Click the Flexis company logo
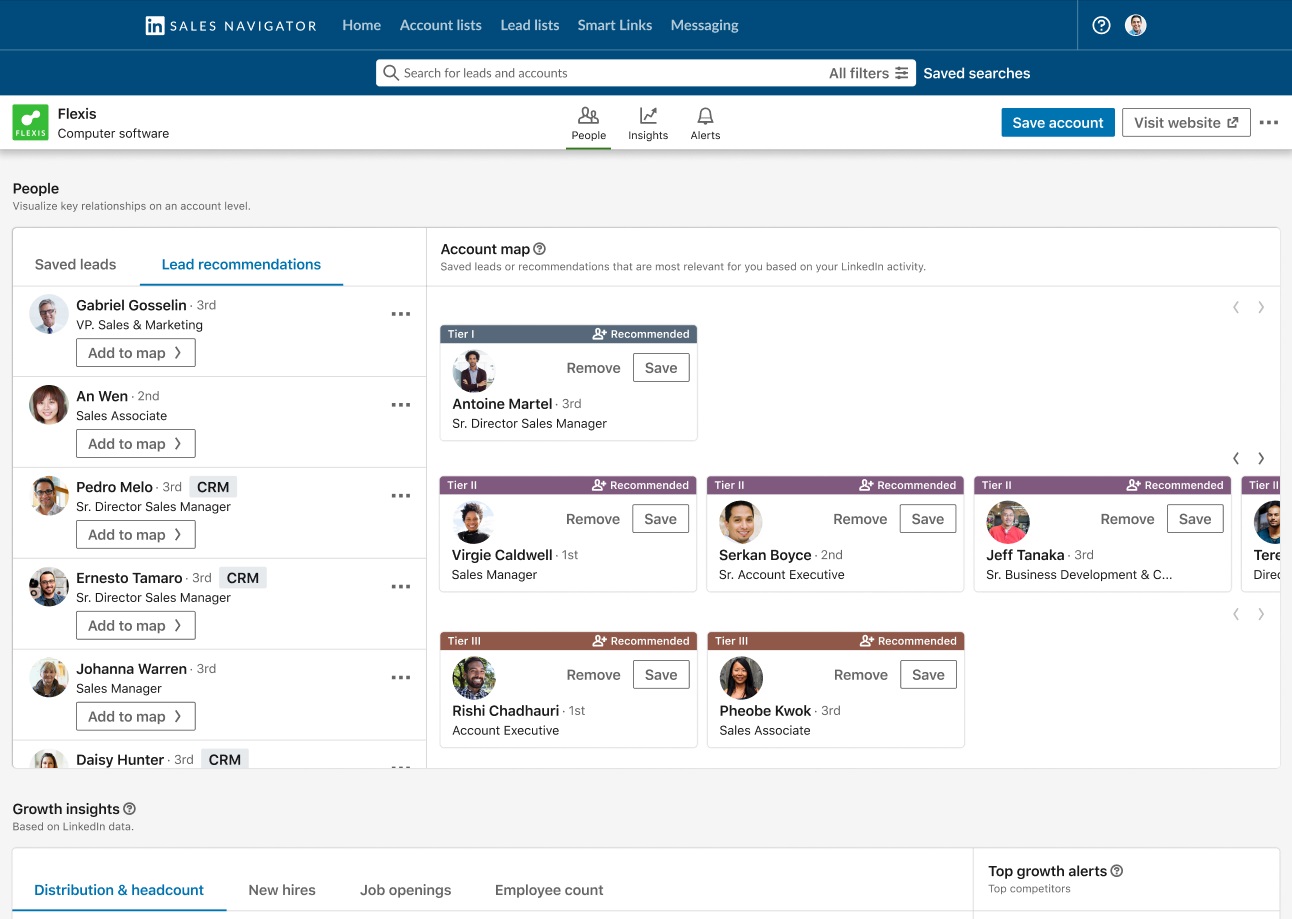Viewport: 1292px width, 919px height. [x=30, y=122]
